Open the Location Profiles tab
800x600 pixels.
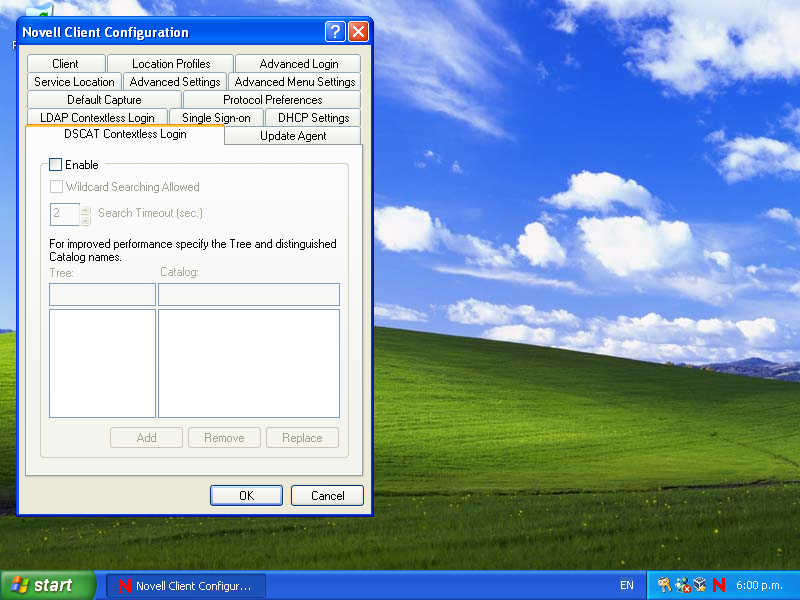(x=171, y=64)
